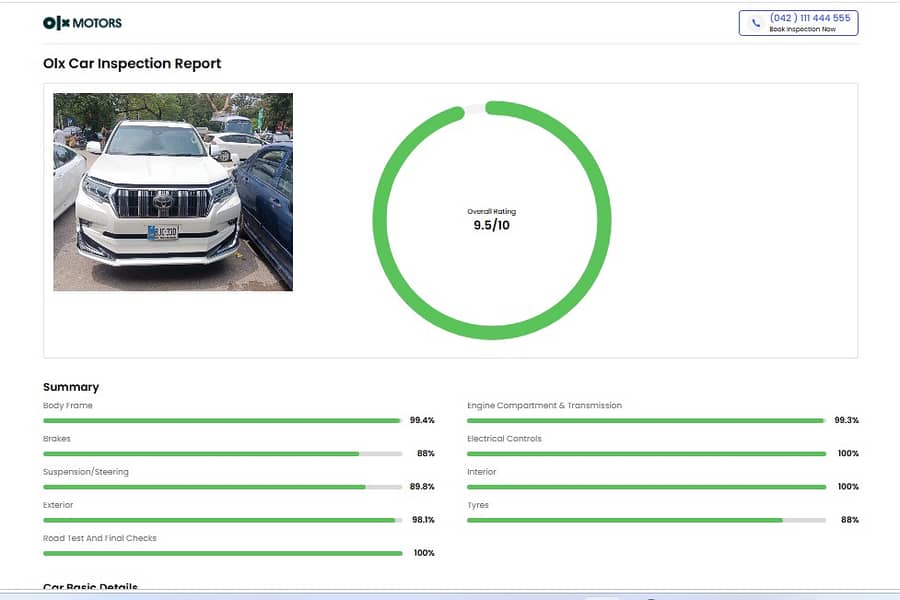This screenshot has width=900, height=600.
Task: Click the Book Inspection Now phone button
Action: 798,23
